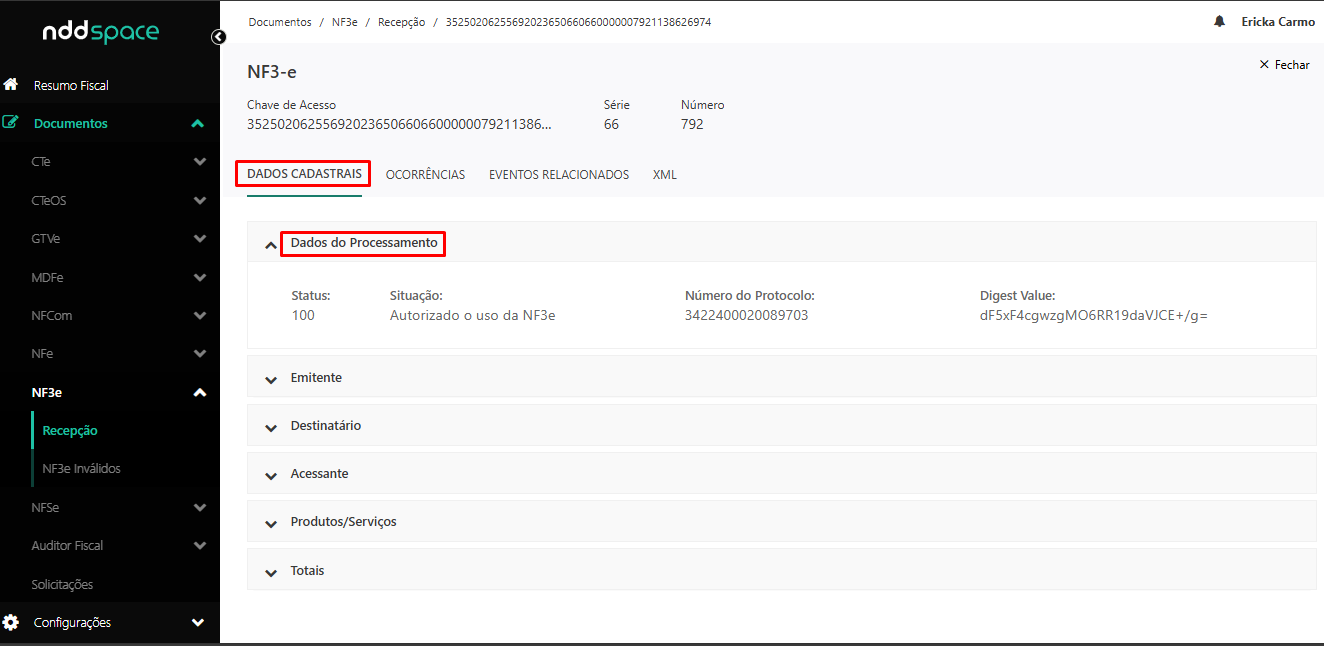Expand the NFe sidebar menu

coord(199,354)
